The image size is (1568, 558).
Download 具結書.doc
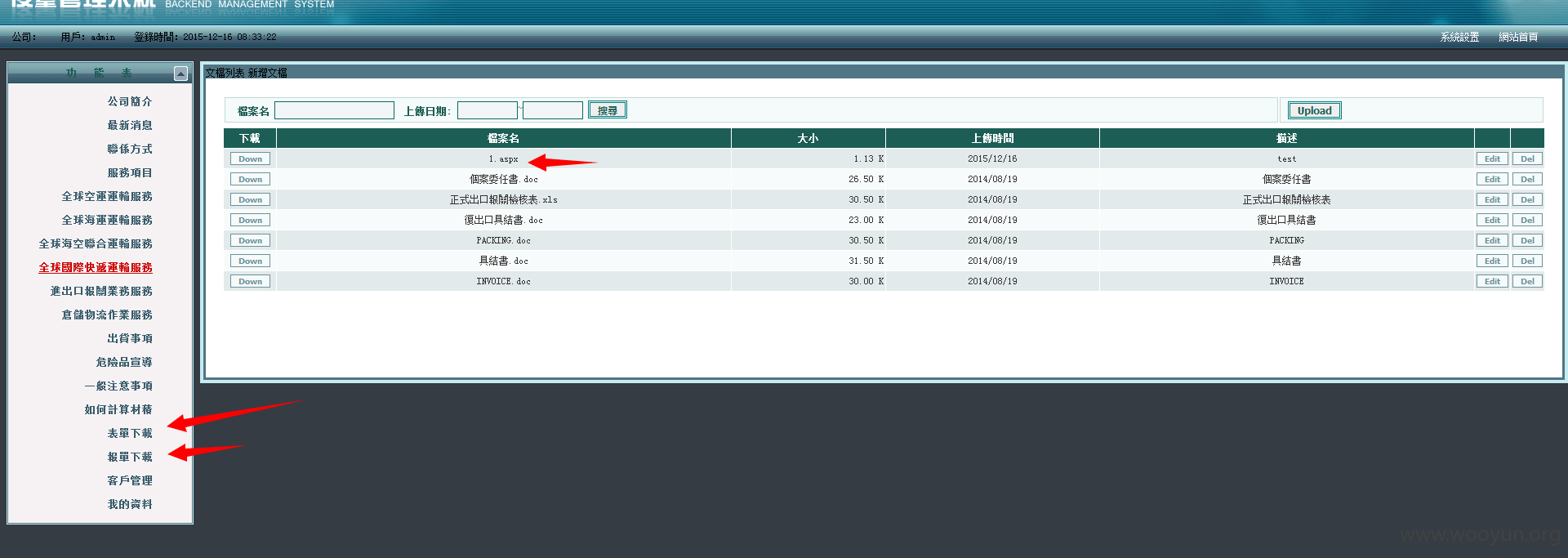251,261
